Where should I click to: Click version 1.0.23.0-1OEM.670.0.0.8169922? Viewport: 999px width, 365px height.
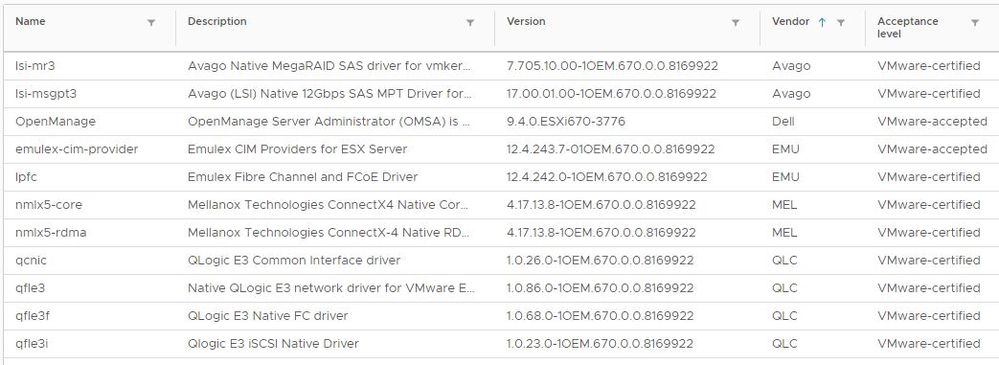coord(600,343)
